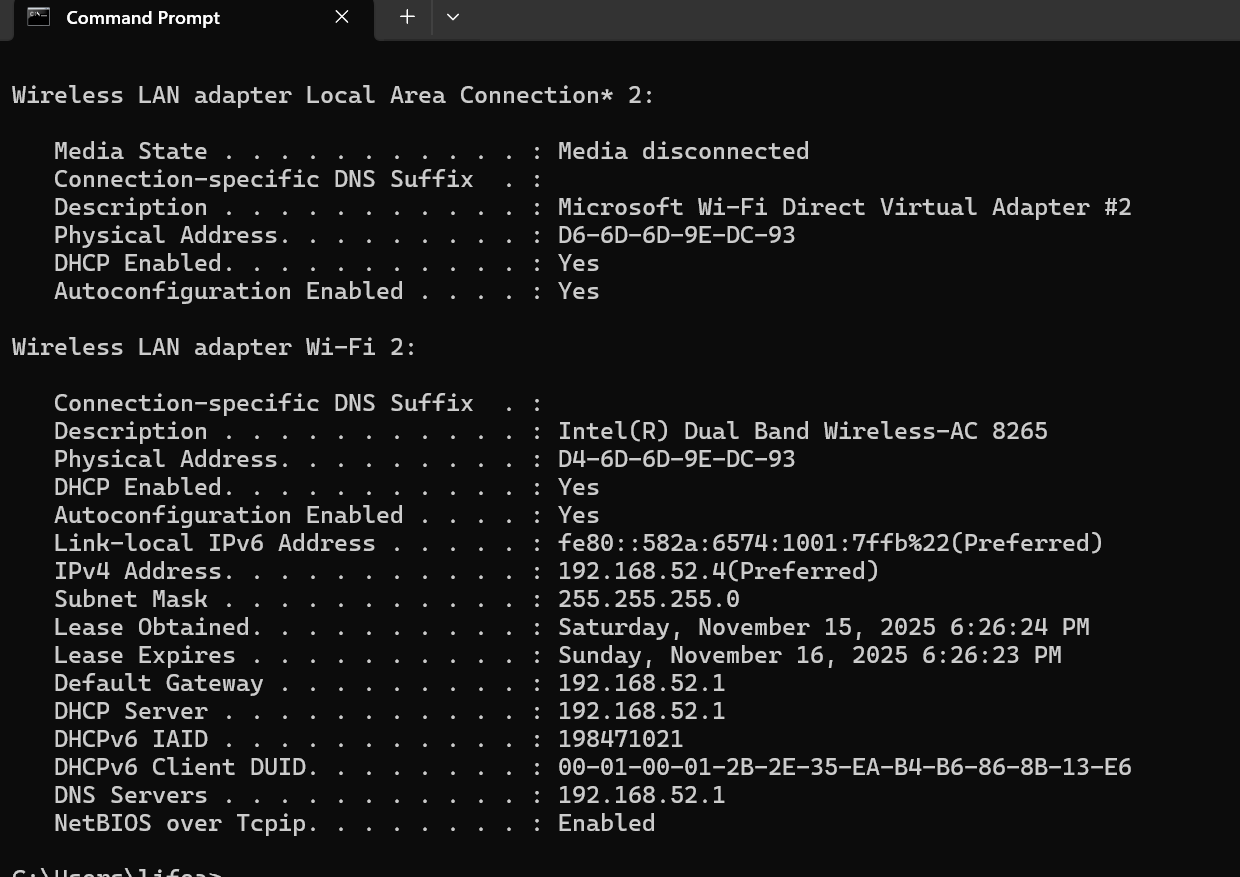
Task: Expand the new tab profiles dropdown chevron
Action: (453, 17)
